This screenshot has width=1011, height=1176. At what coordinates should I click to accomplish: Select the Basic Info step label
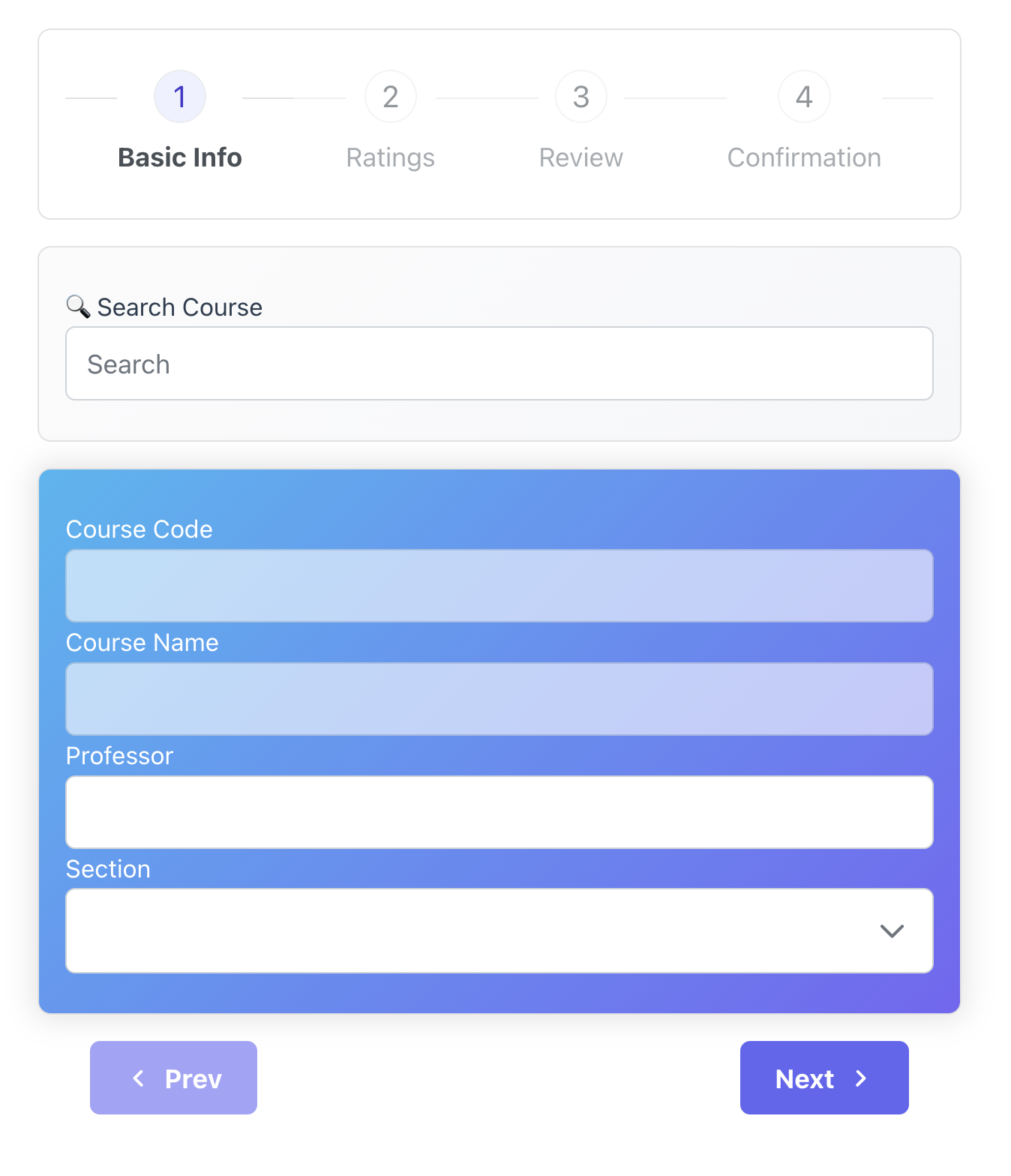tap(180, 157)
